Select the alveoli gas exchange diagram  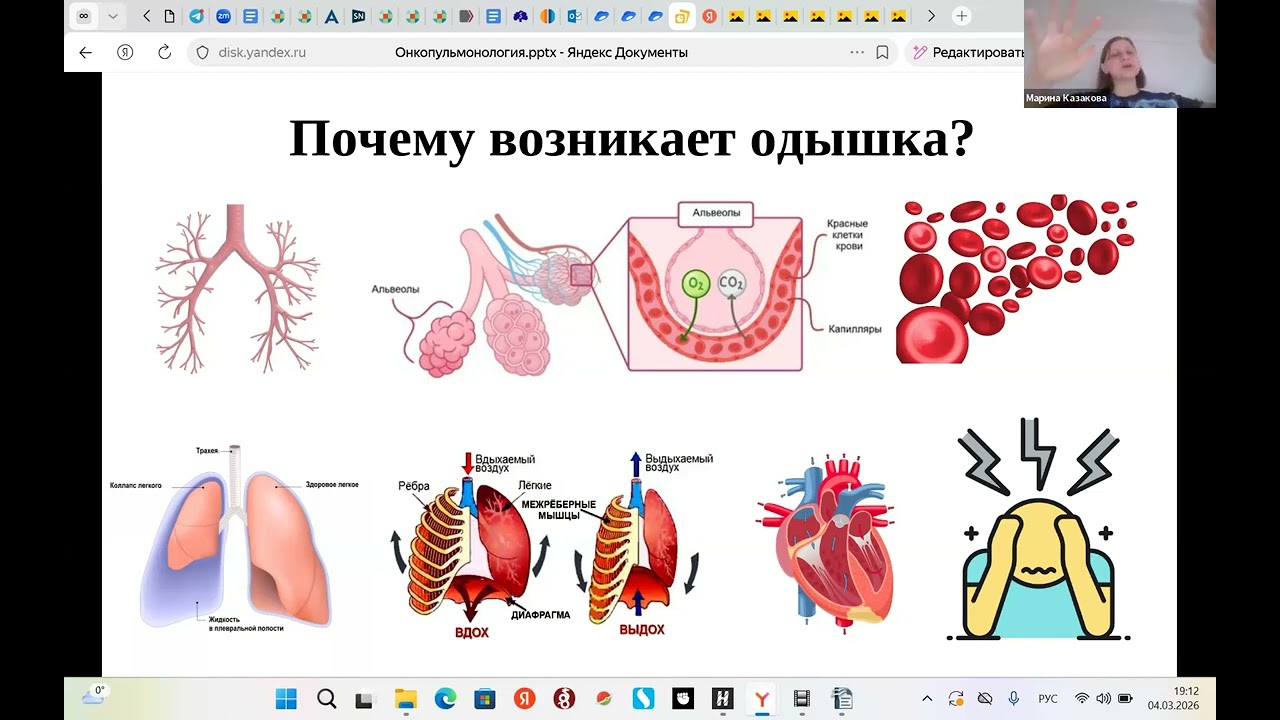(628, 288)
